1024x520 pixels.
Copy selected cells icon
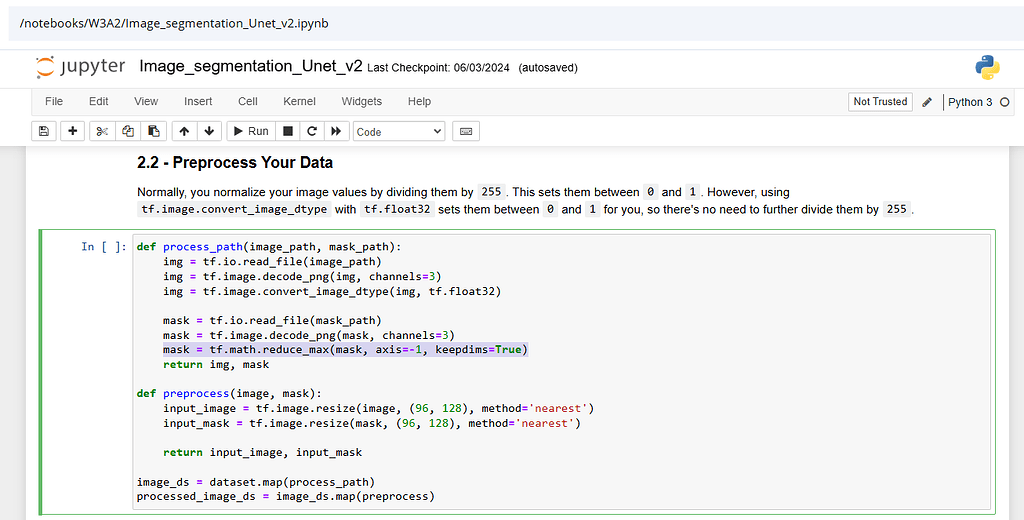click(128, 131)
